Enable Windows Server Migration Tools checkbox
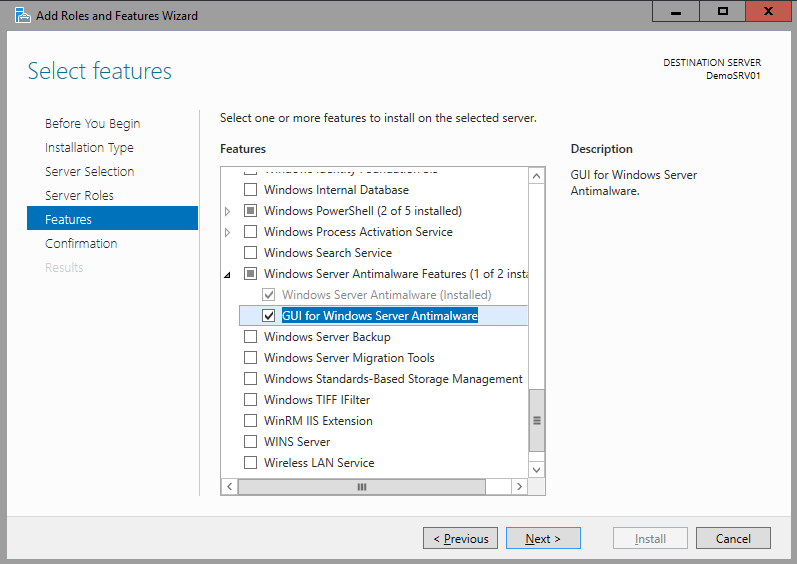The width and height of the screenshot is (797, 564). (x=251, y=358)
